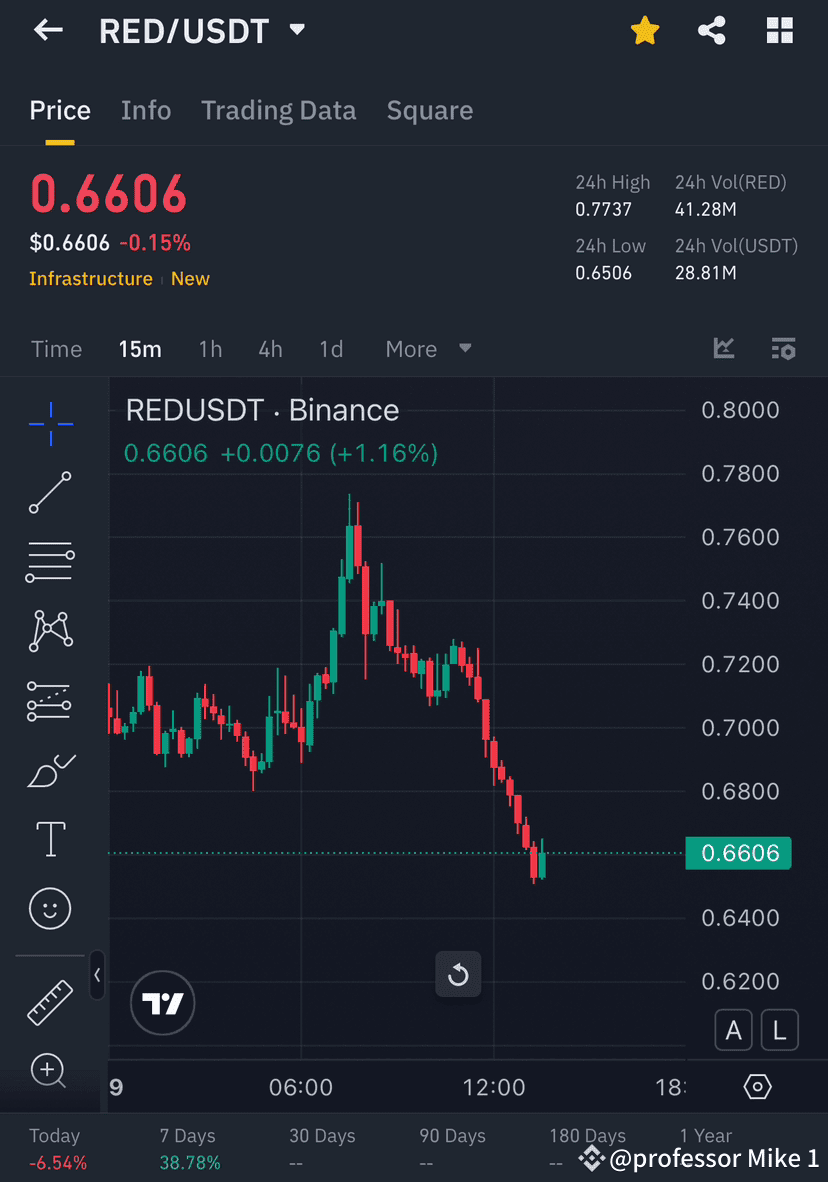The width and height of the screenshot is (828, 1182).
Task: Open the zoom magnifier tool
Action: pyautogui.click(x=50, y=1070)
